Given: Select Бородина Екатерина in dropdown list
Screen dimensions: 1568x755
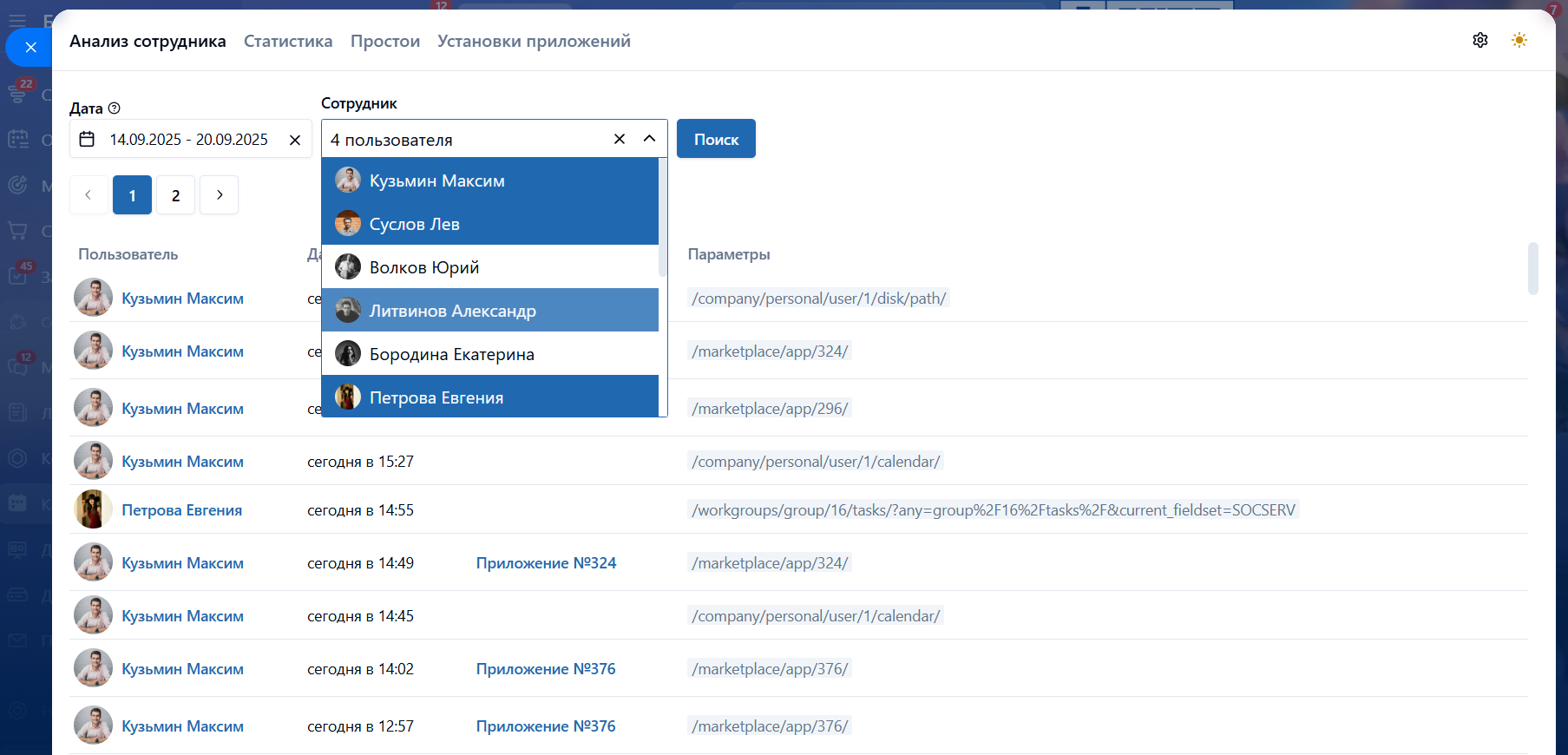Looking at the screenshot, I should point(451,354).
